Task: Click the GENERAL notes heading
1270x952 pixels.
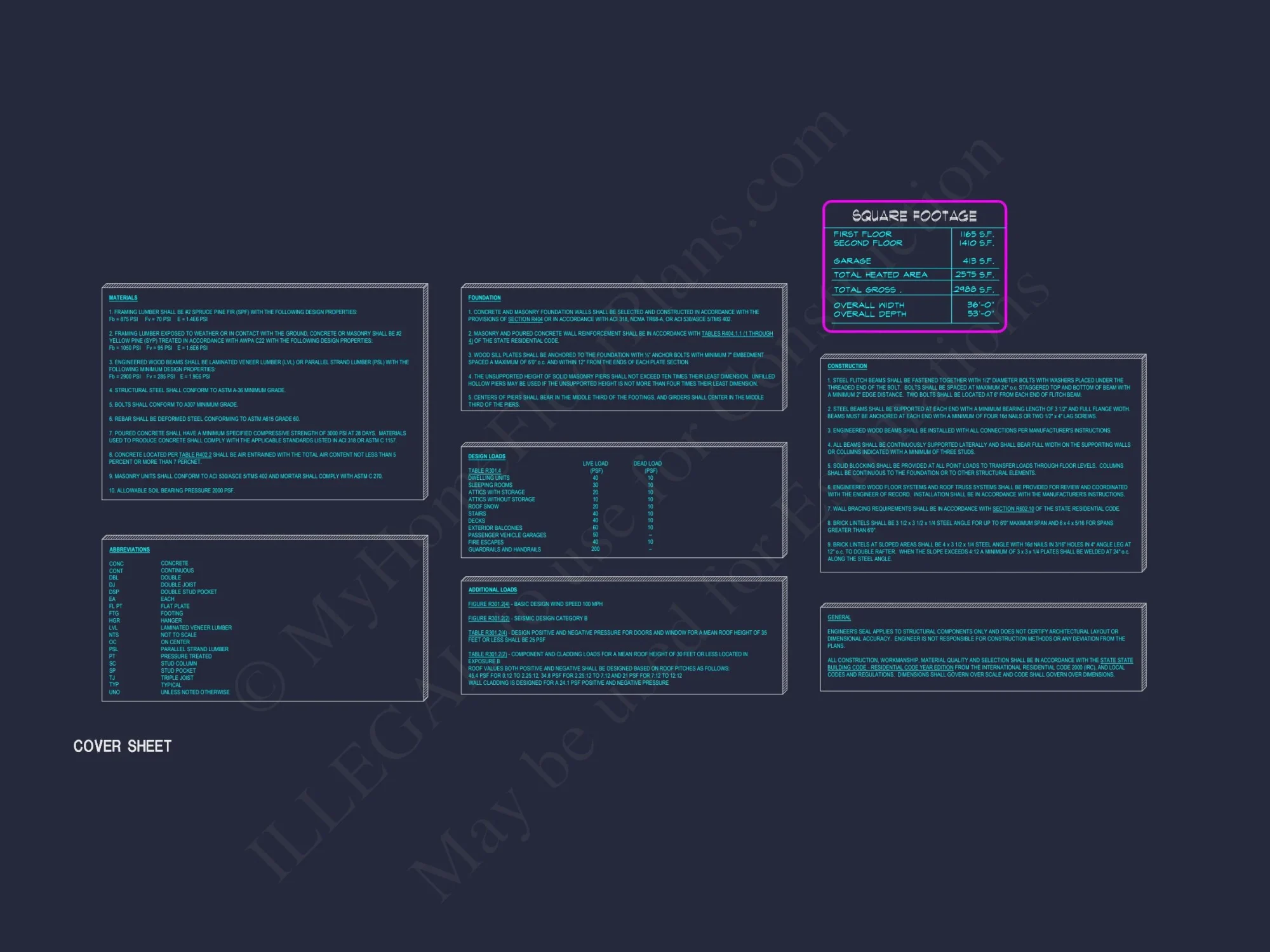Action: (839, 618)
